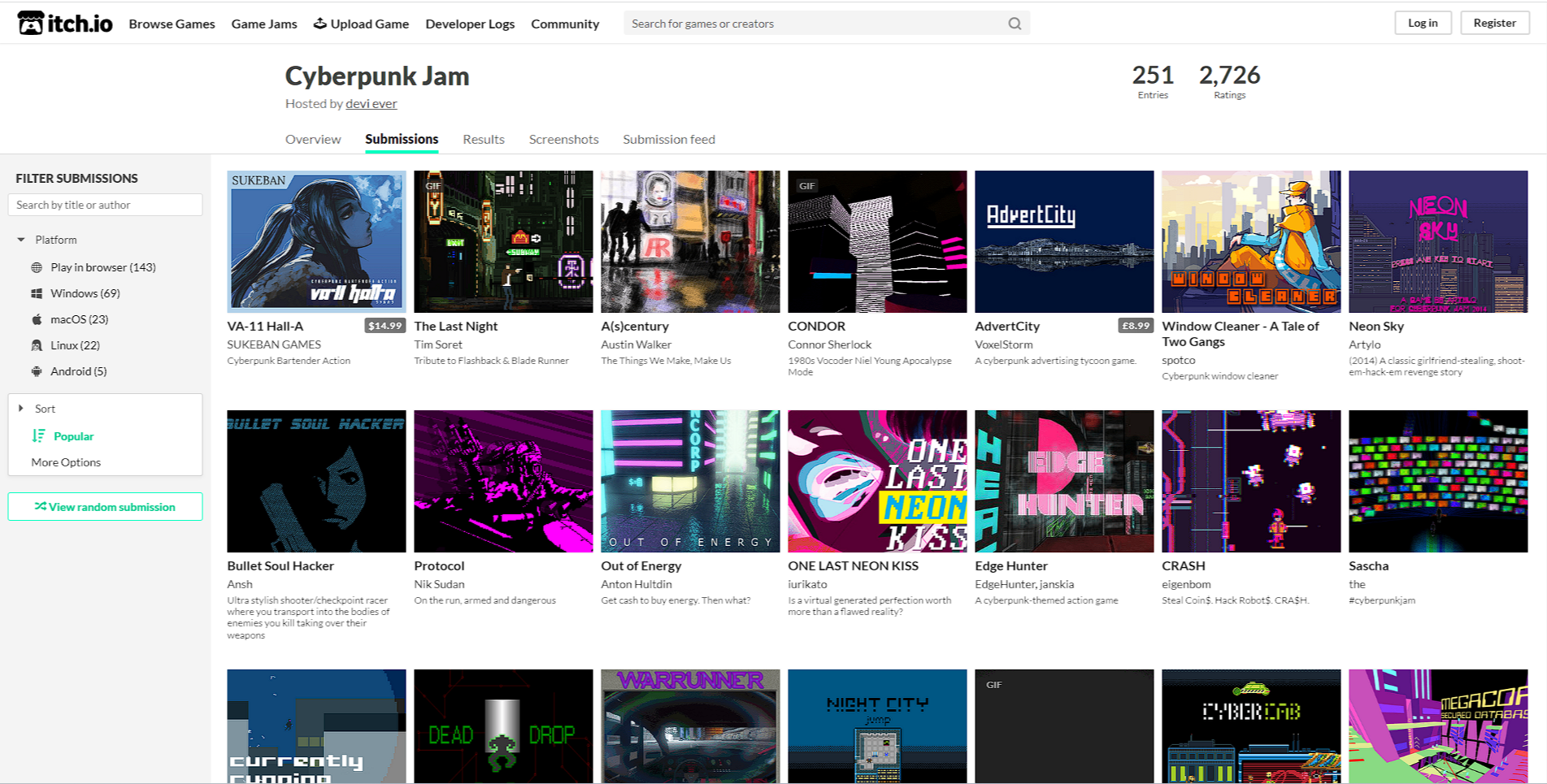Switch to the Overview tab
Viewport: 1547px width, 784px height.
pyautogui.click(x=313, y=139)
